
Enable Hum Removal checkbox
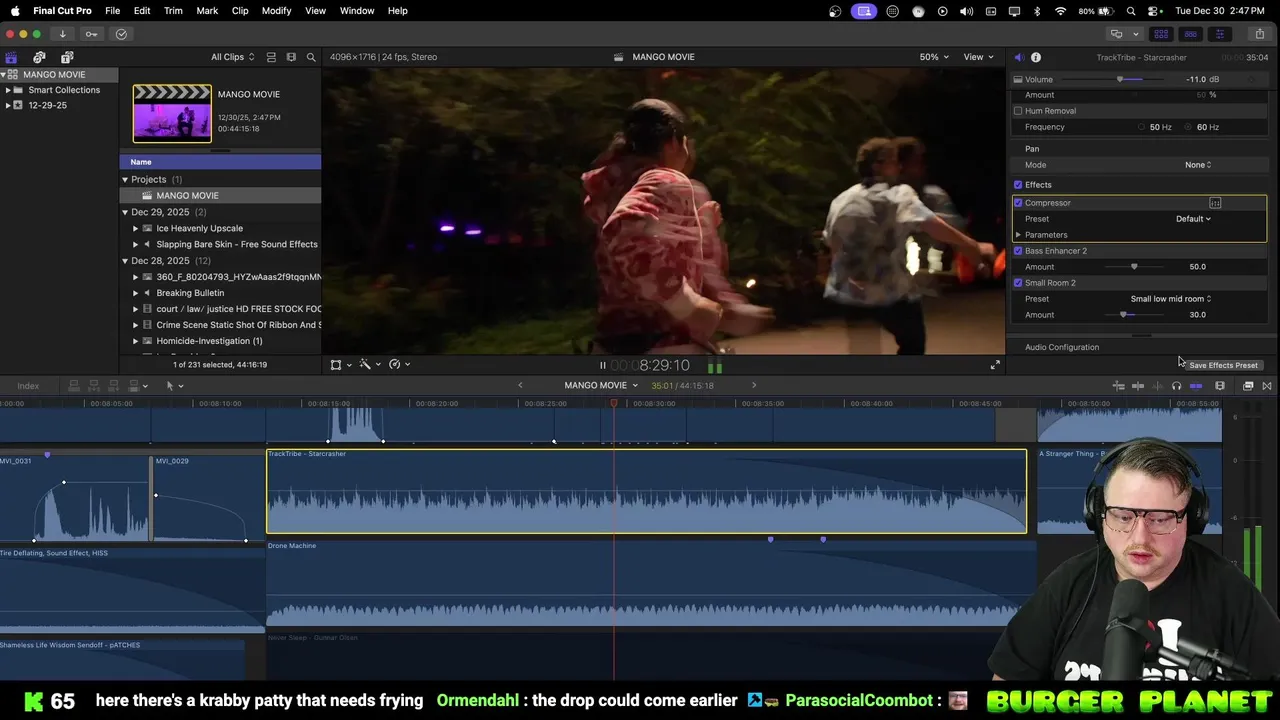[x=1018, y=111]
